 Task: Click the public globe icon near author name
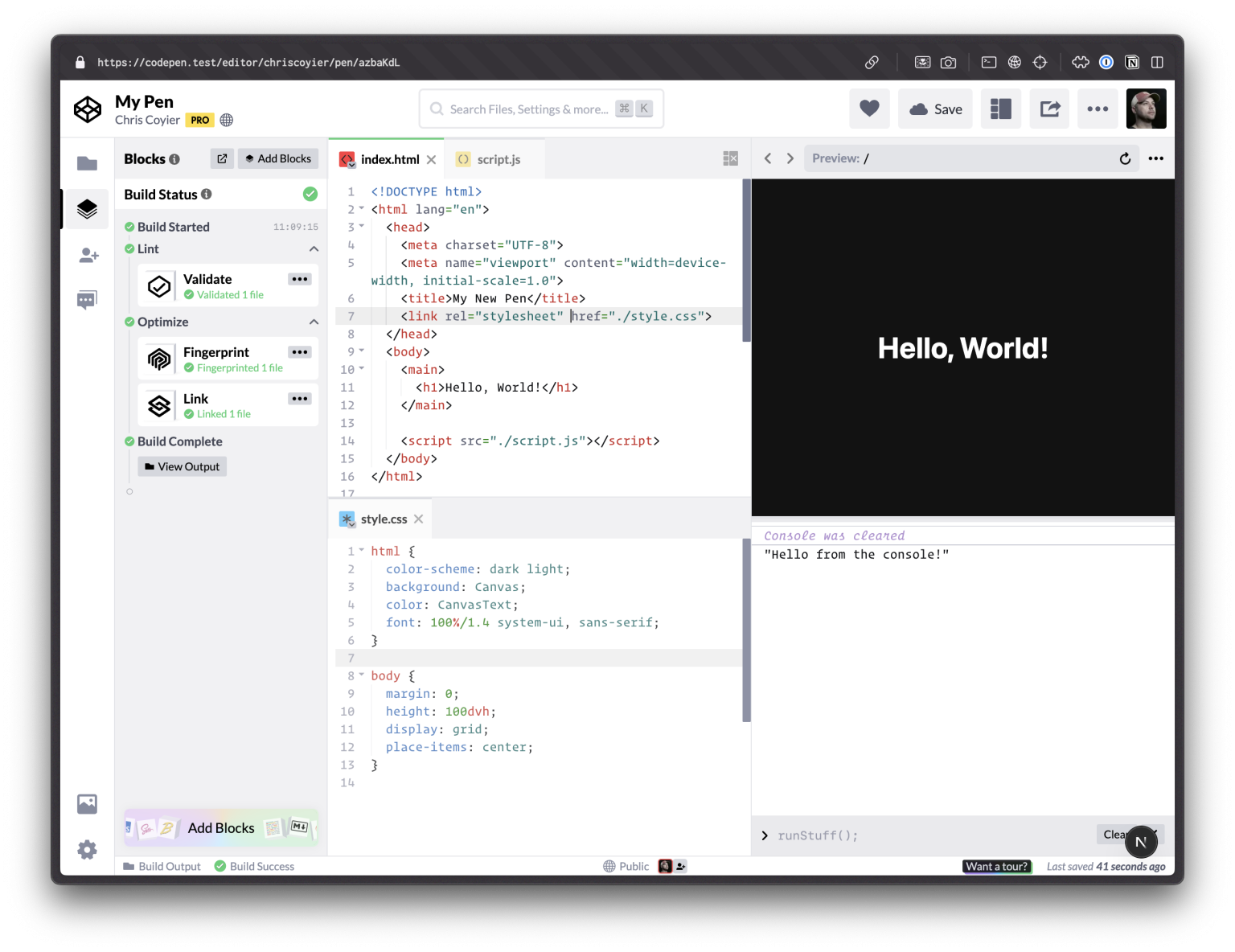227,120
